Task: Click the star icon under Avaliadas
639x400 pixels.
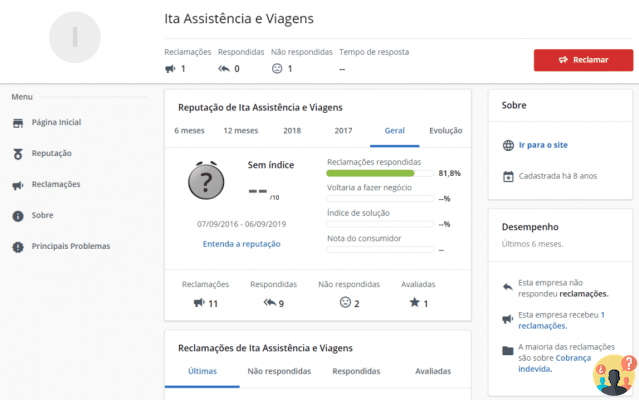Action: coord(414,302)
